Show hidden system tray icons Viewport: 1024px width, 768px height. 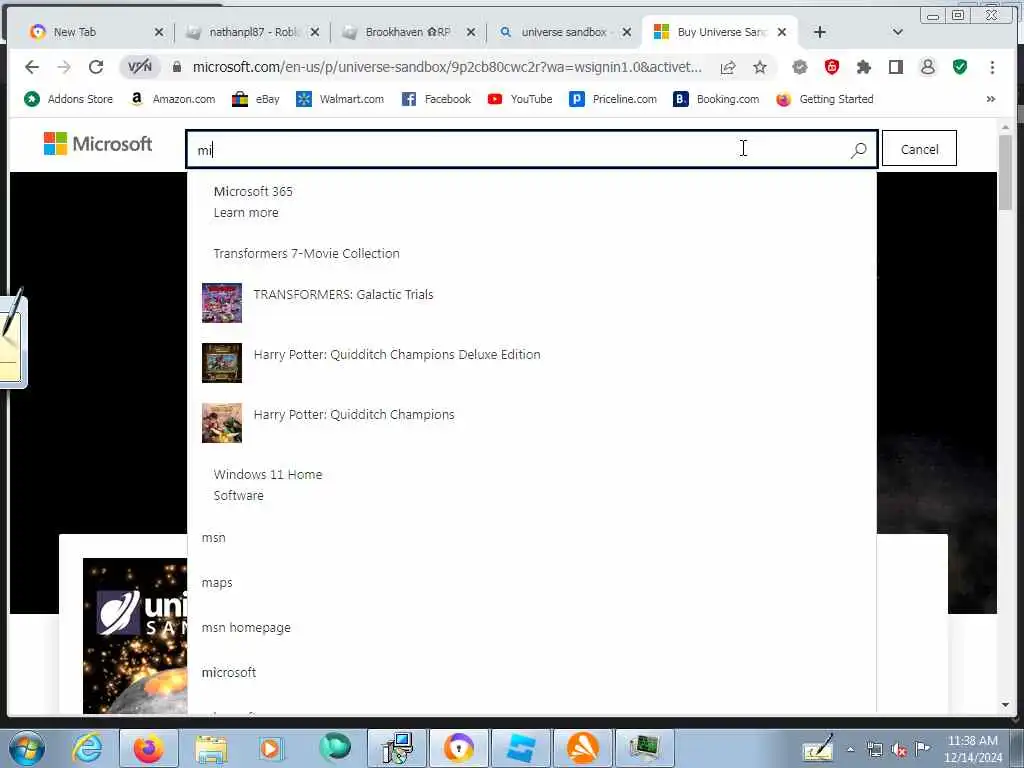click(850, 750)
